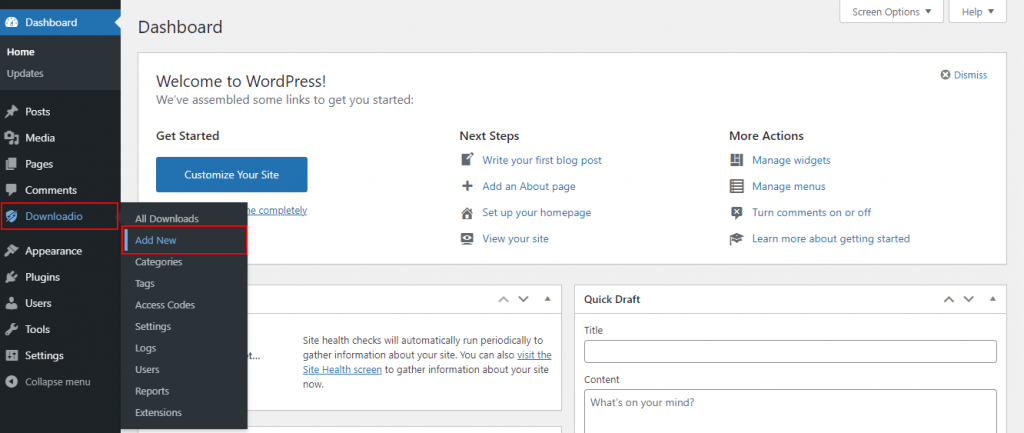This screenshot has width=1024, height=433.
Task: Click the Customize Your Site button
Action: pos(231,174)
